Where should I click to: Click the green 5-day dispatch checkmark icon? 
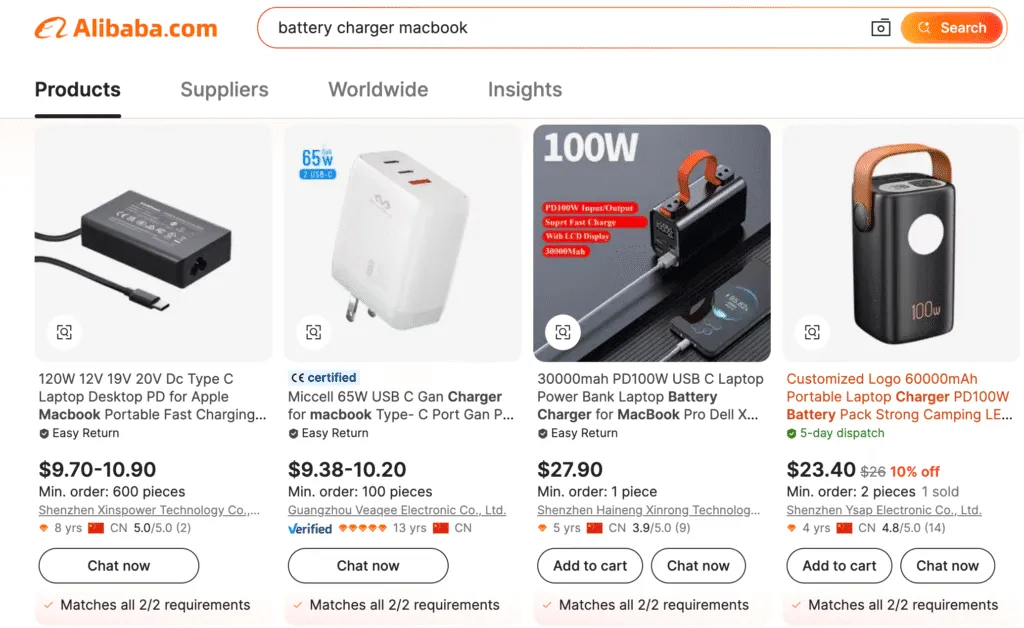(x=793, y=433)
